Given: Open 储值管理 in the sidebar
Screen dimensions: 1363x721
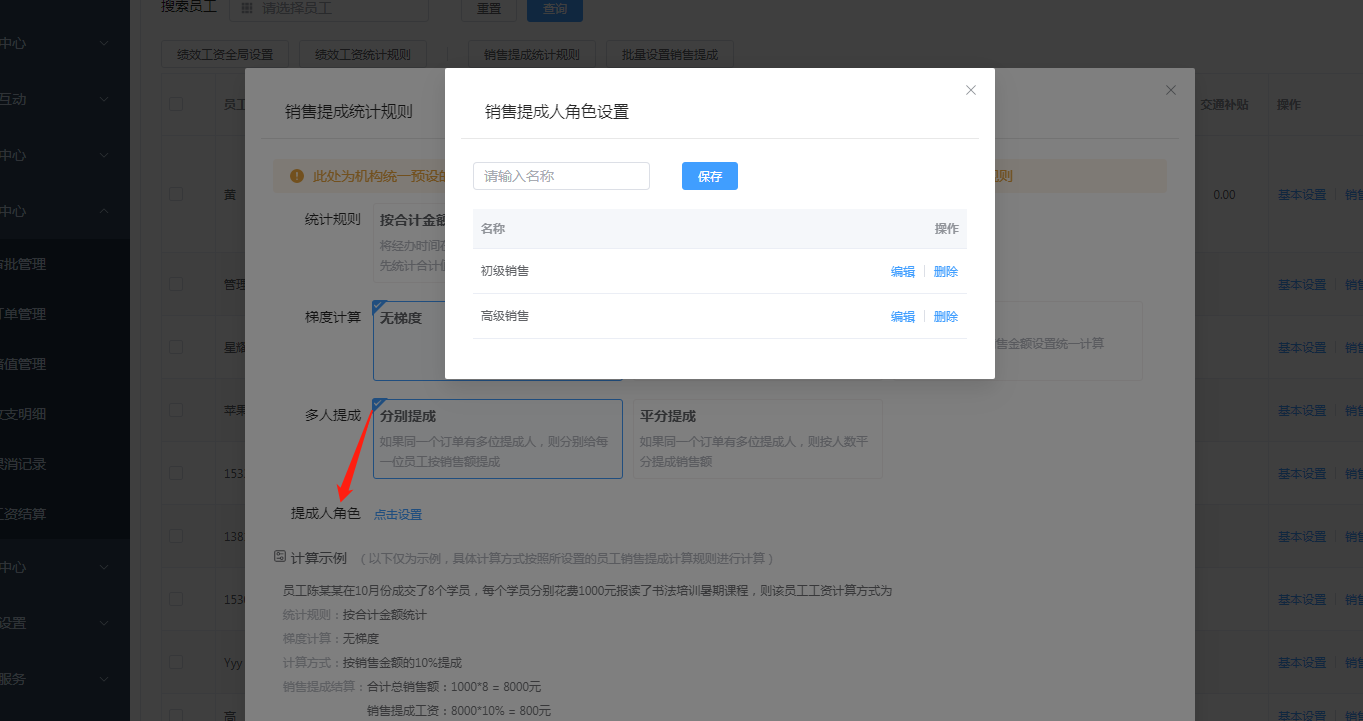Looking at the screenshot, I should (x=22, y=364).
